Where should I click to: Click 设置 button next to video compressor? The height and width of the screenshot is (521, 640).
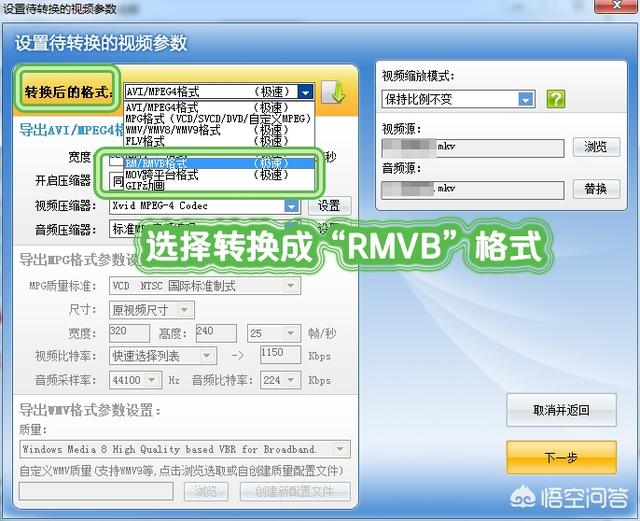tap(329, 206)
